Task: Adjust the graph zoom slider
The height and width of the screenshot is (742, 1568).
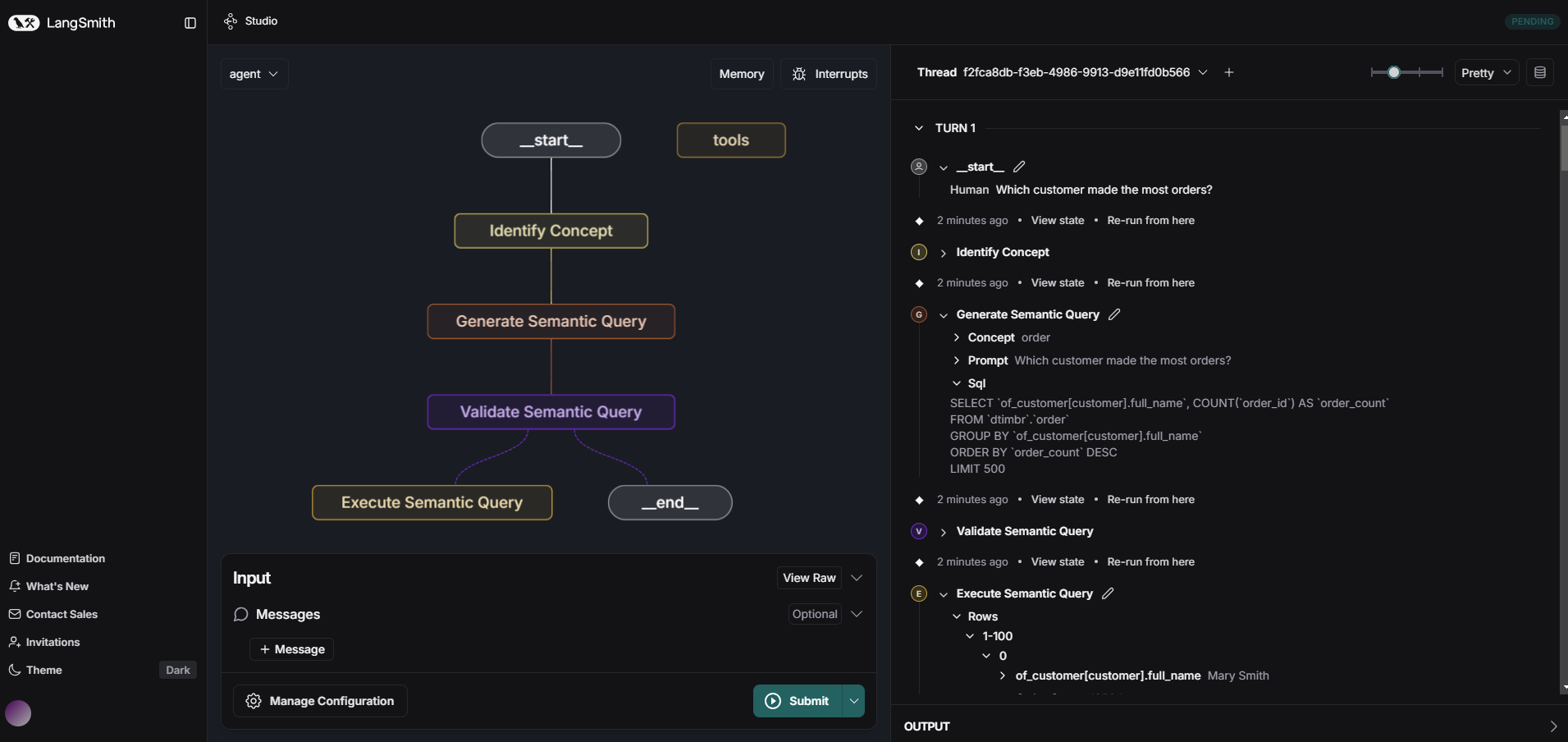Action: point(1395,72)
